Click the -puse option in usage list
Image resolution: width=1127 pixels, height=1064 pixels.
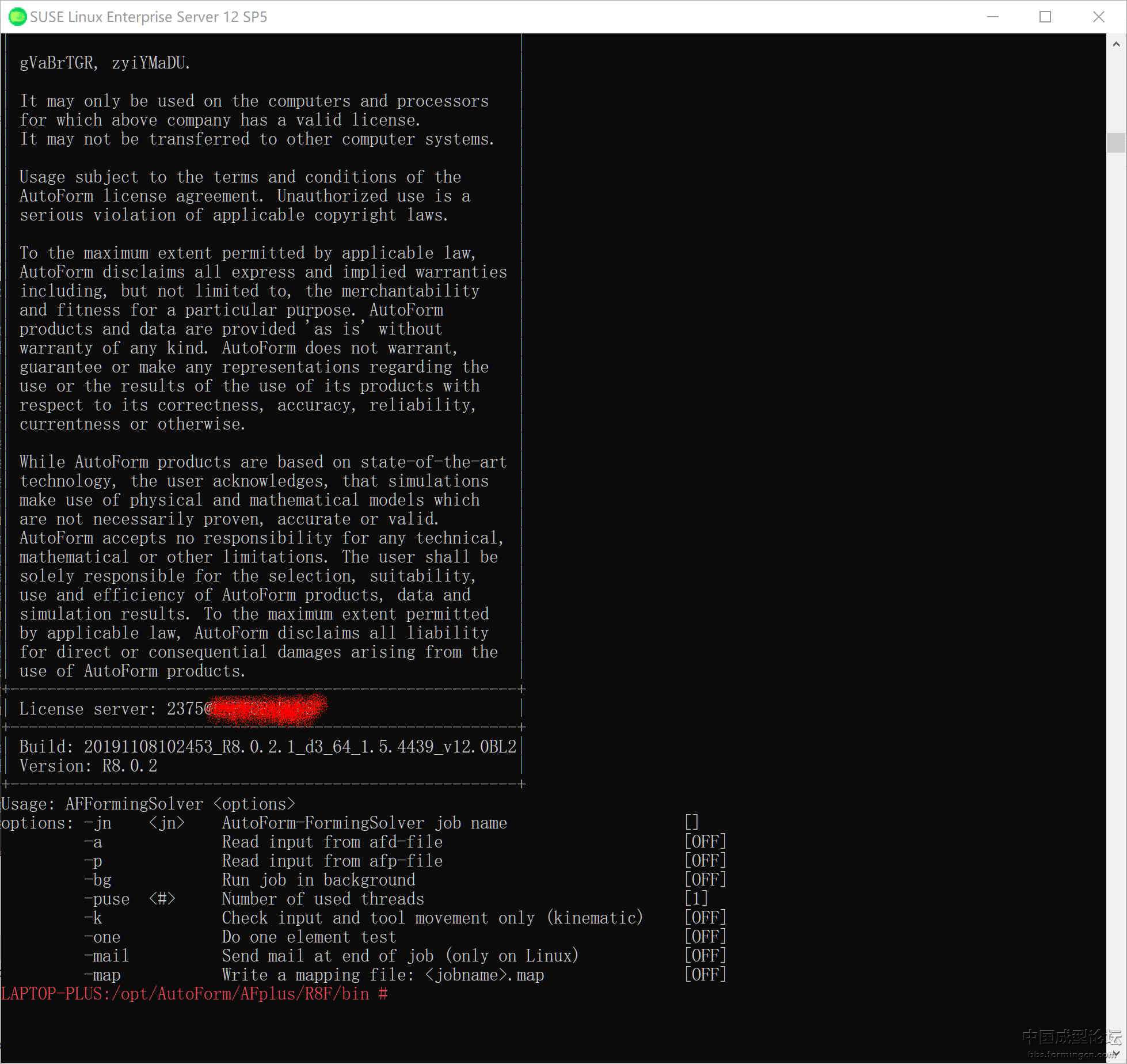[x=106, y=899]
